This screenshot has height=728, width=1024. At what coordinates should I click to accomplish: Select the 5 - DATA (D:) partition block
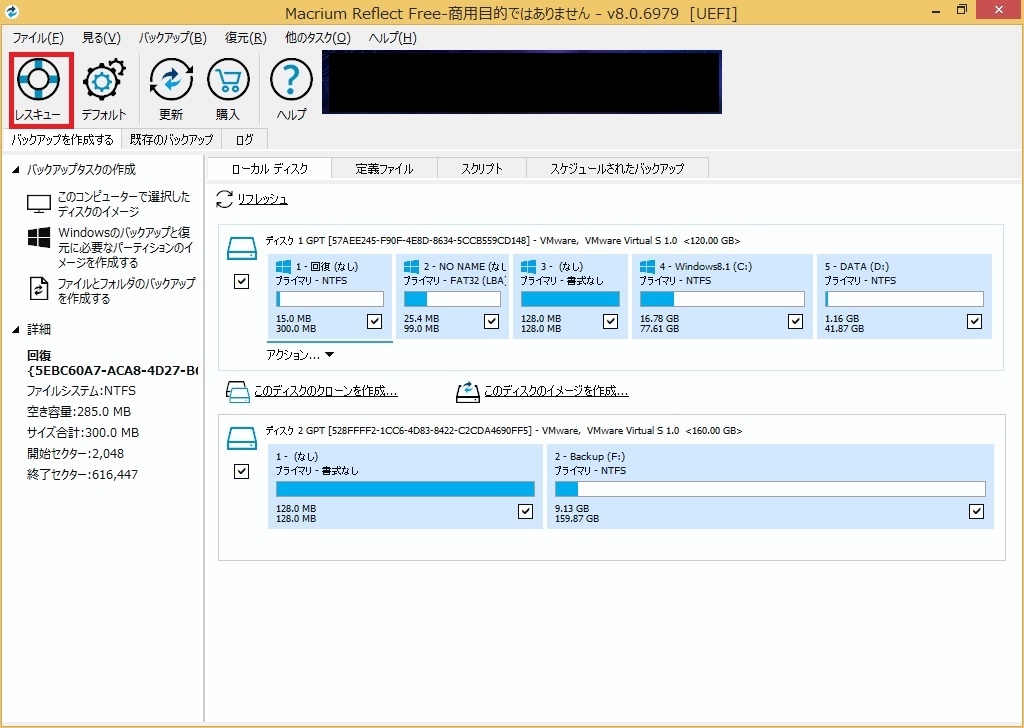[x=904, y=296]
